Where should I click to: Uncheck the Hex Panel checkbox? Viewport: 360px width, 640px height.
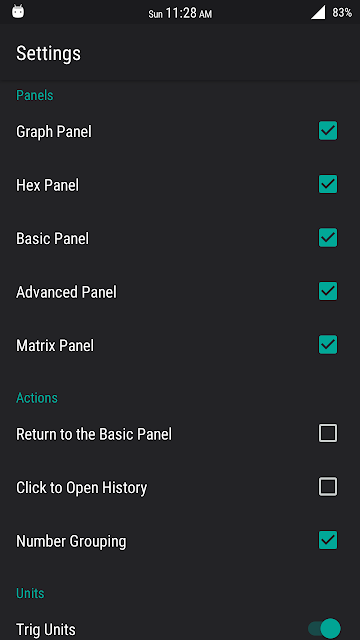328,184
